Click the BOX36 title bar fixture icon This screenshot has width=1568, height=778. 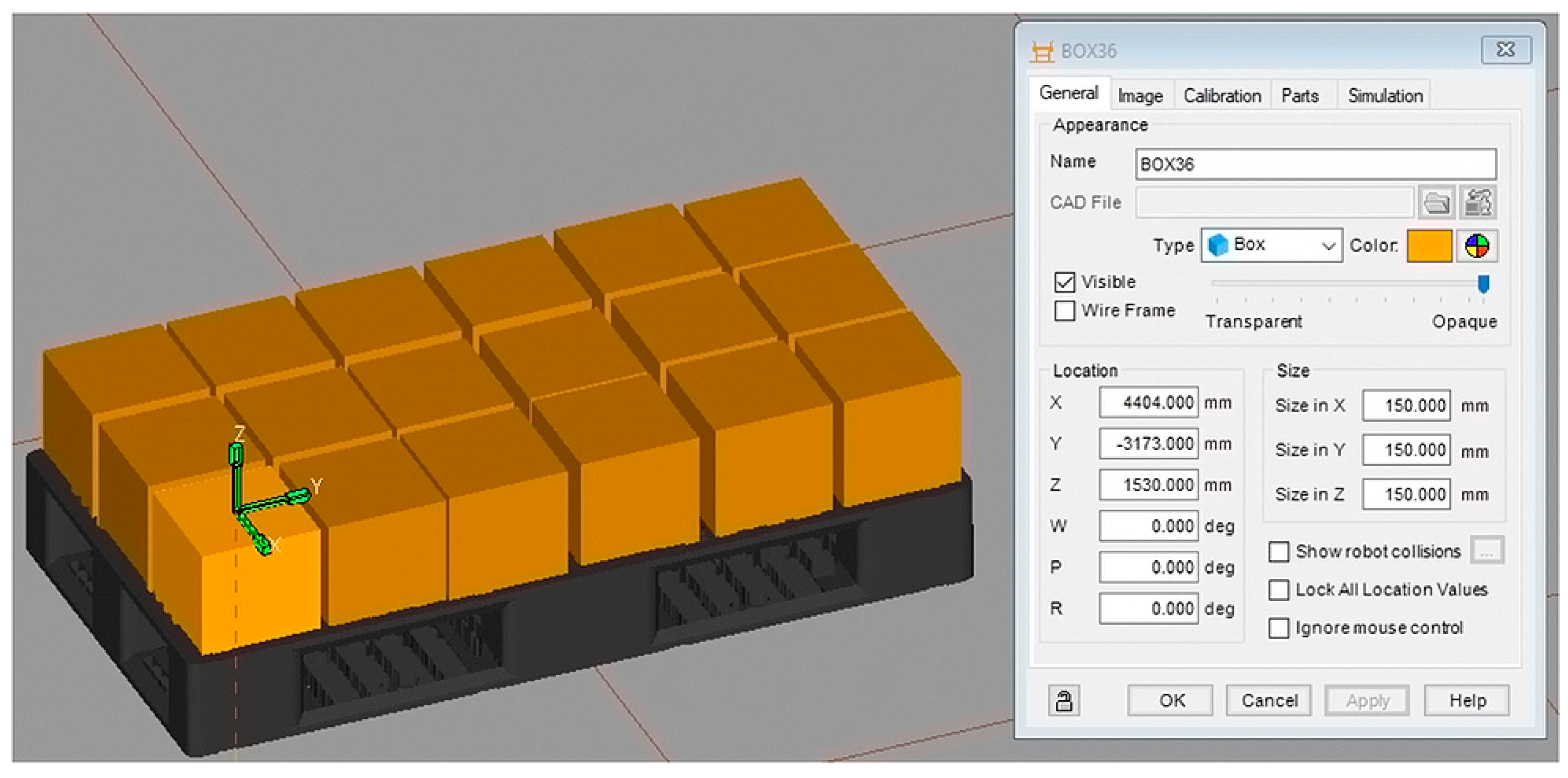(x=1042, y=51)
